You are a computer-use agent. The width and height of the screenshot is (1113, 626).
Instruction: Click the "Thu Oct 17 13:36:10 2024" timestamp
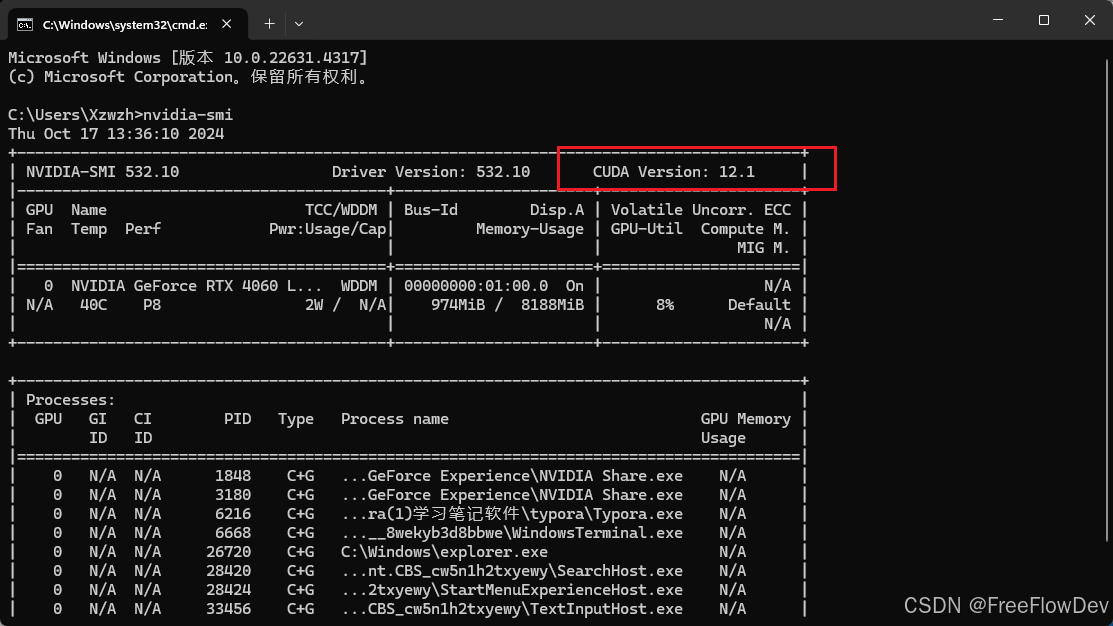[x=116, y=134]
